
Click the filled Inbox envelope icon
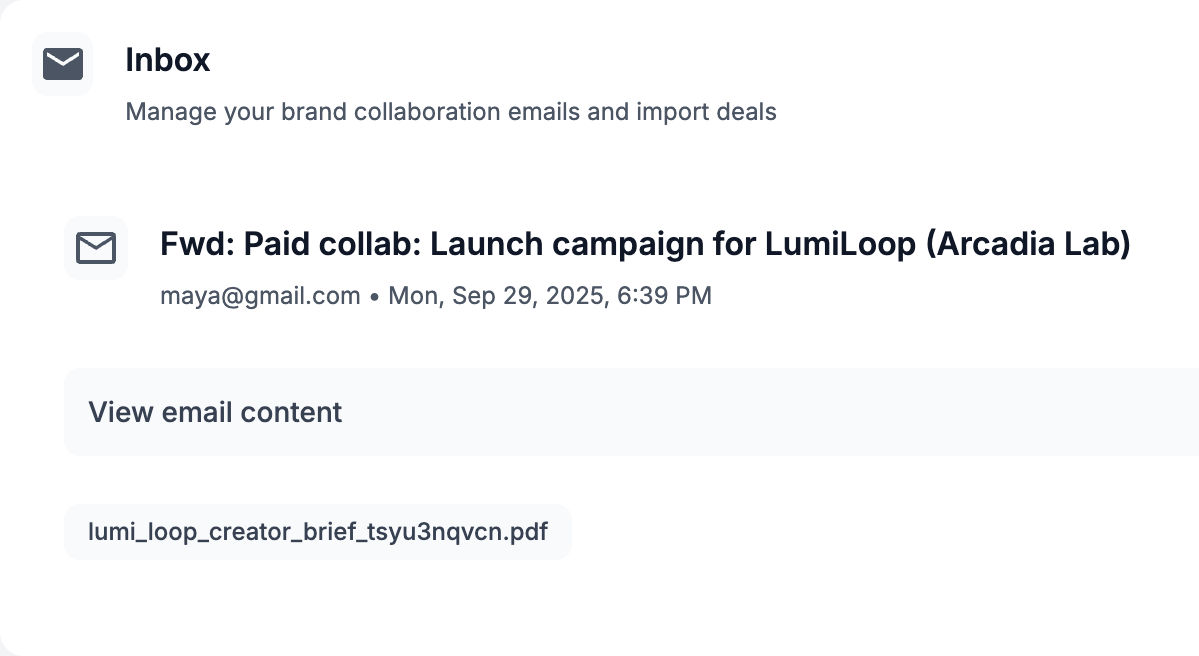63,64
